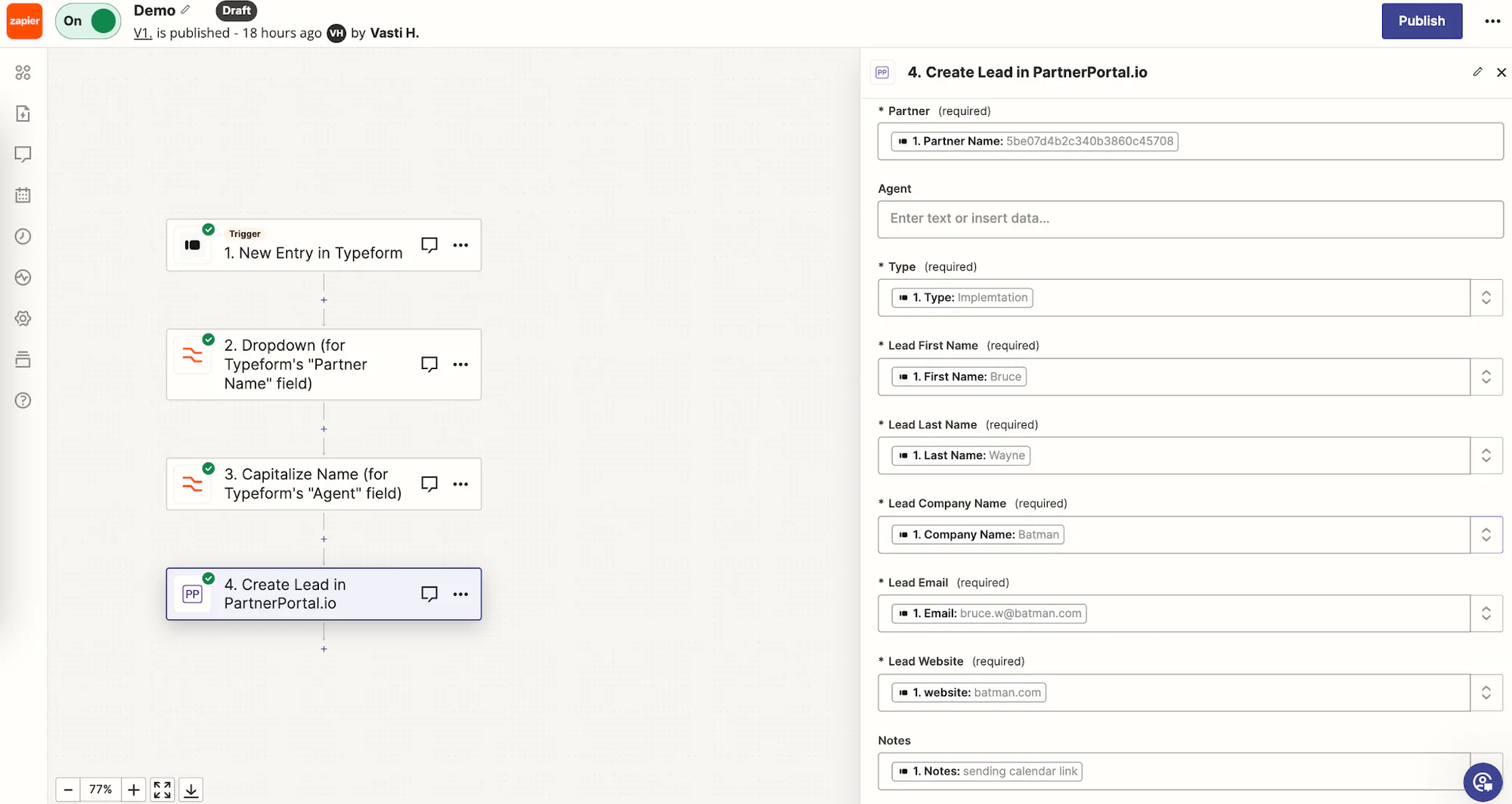Click the VH user avatar
This screenshot has width=1512, height=804.
[x=336, y=33]
